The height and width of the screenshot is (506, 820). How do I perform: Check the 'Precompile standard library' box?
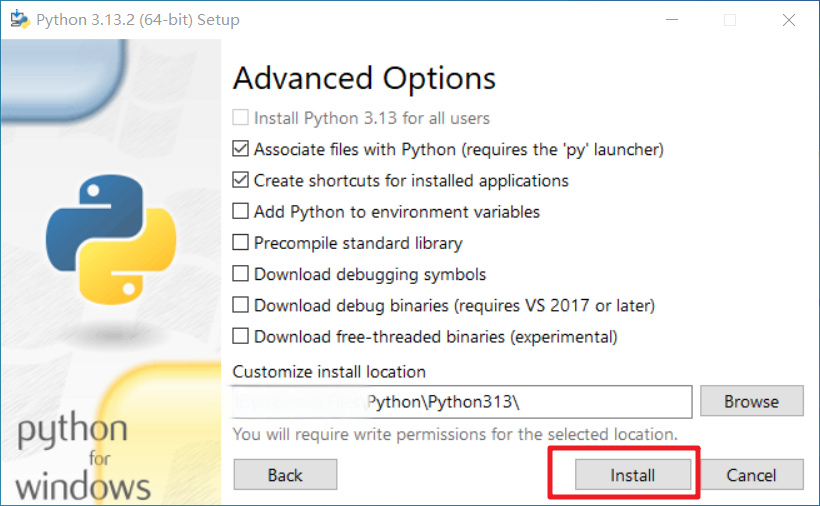click(241, 243)
